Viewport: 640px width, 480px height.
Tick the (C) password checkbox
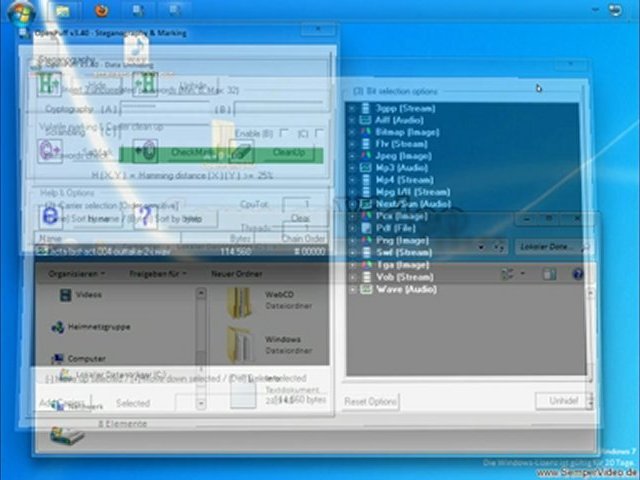point(318,133)
